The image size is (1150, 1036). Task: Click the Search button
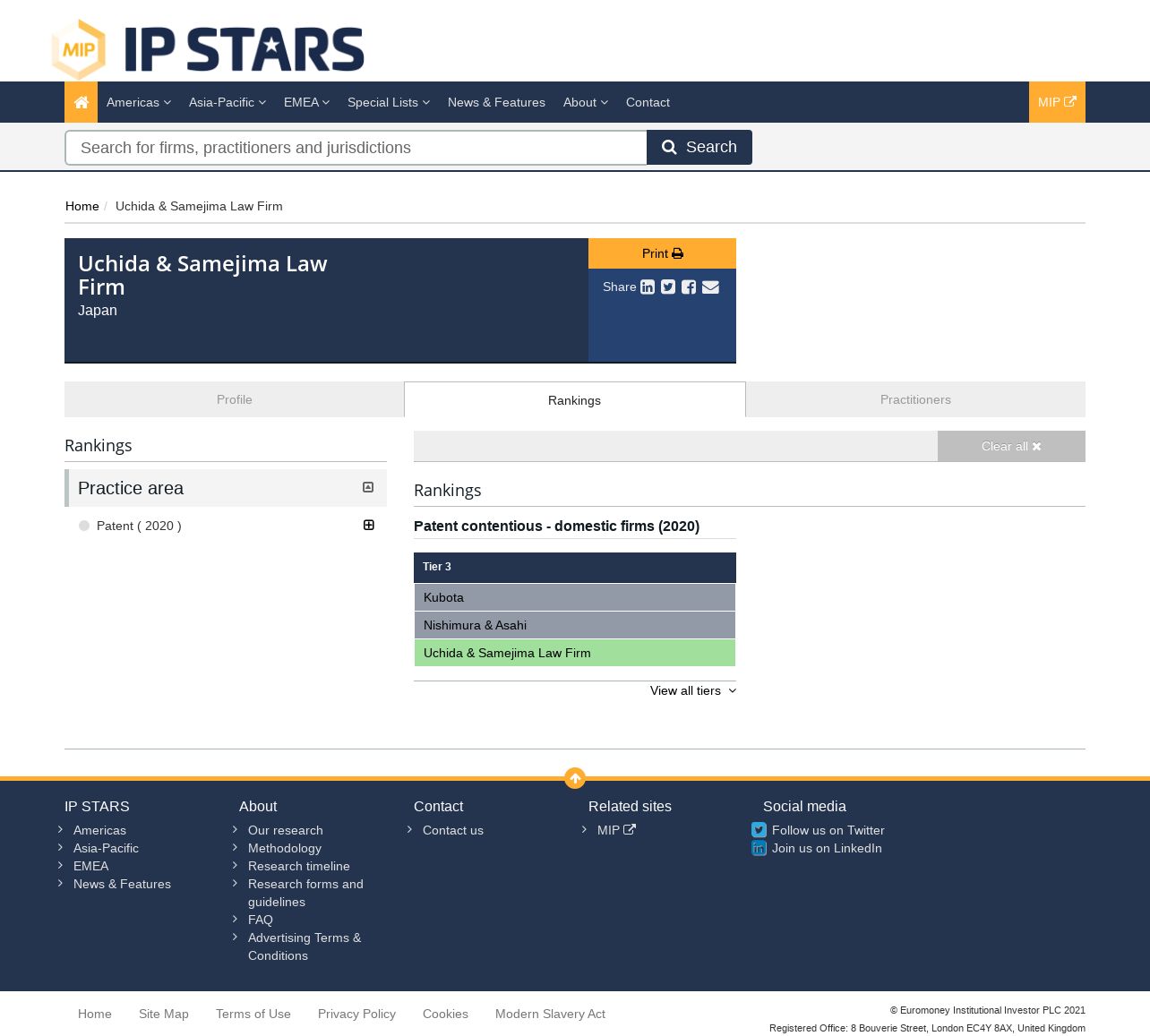click(699, 147)
